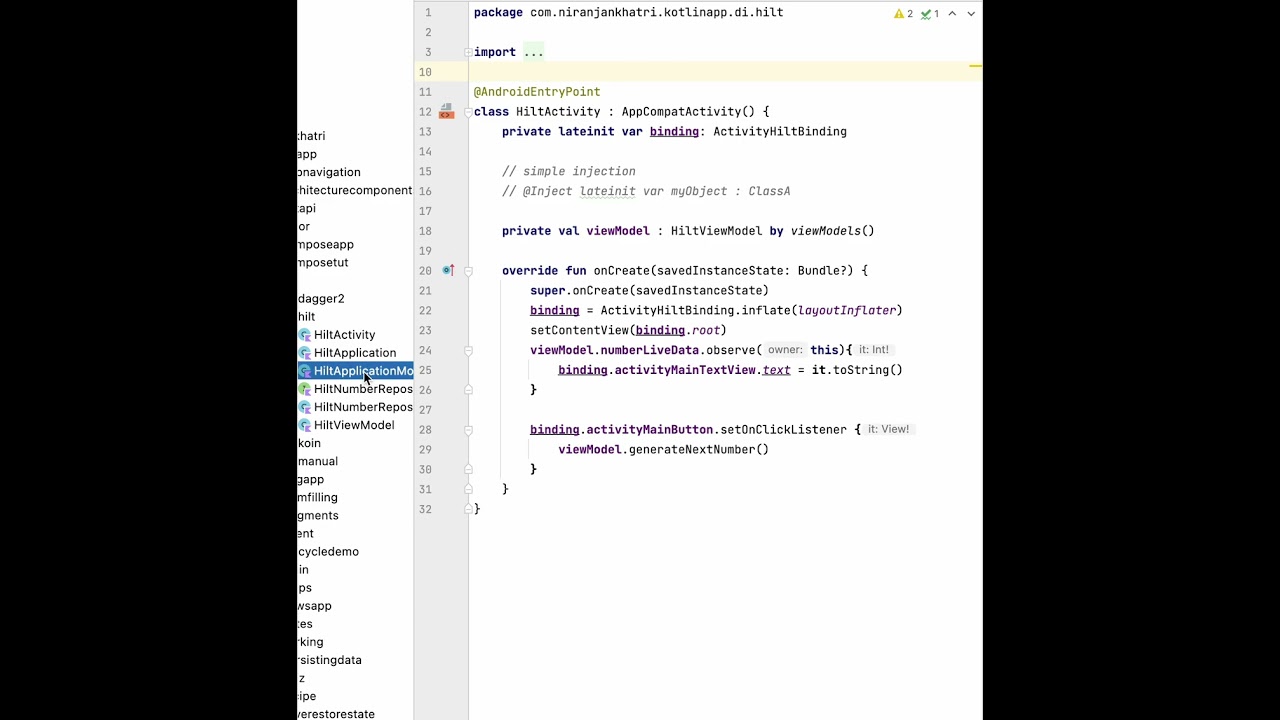Select the hilt package in the project tree
1280x720 pixels.
click(306, 317)
